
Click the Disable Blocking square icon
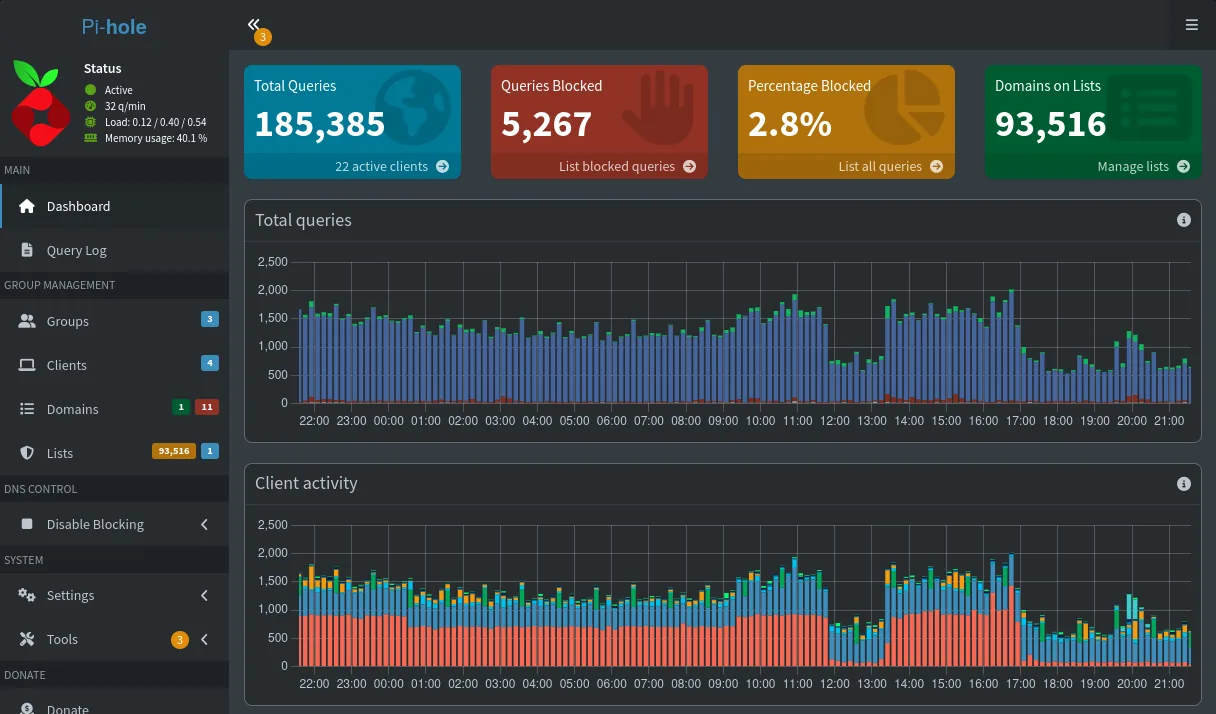coord(27,524)
